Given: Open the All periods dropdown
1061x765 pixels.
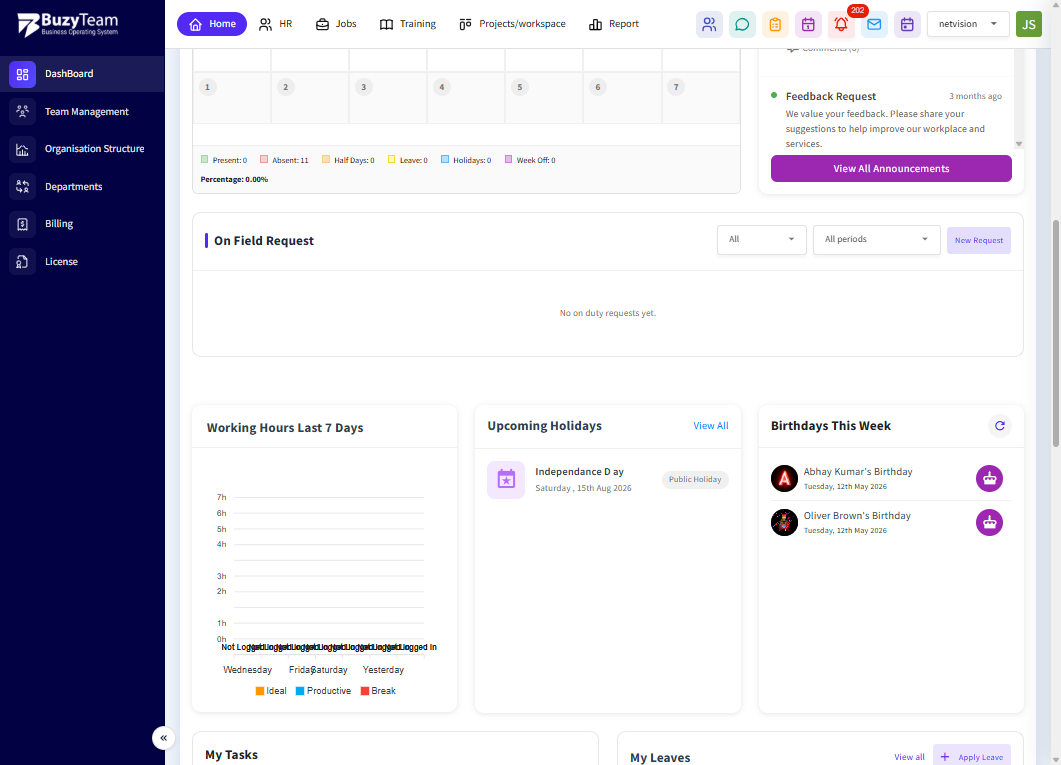Looking at the screenshot, I should tap(876, 239).
